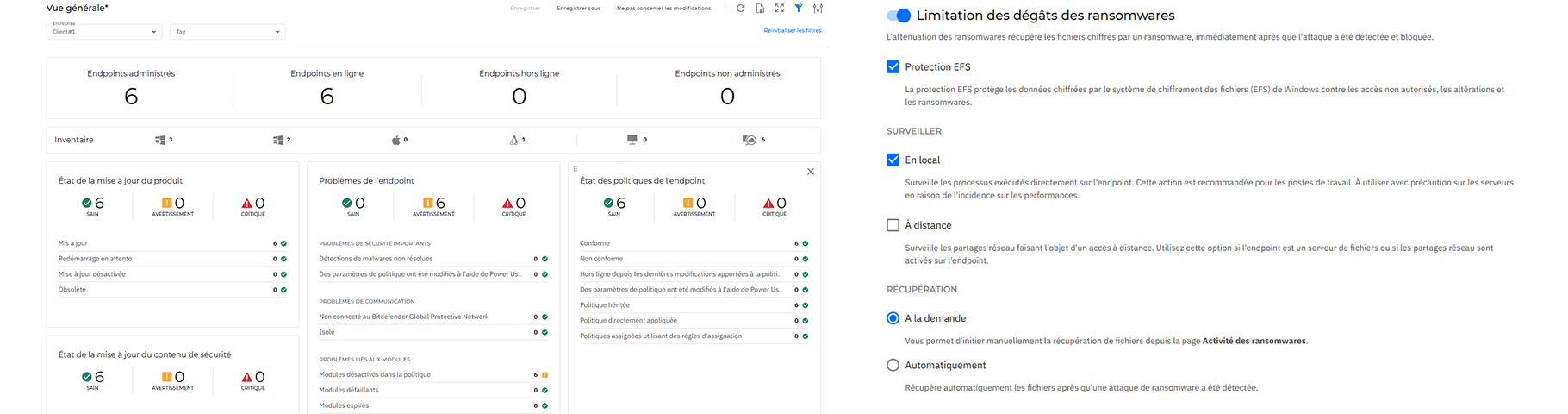Screen dimensions: 1568x414
Task: Enter fullscreen with the expand arrows icon
Action: click(x=779, y=9)
